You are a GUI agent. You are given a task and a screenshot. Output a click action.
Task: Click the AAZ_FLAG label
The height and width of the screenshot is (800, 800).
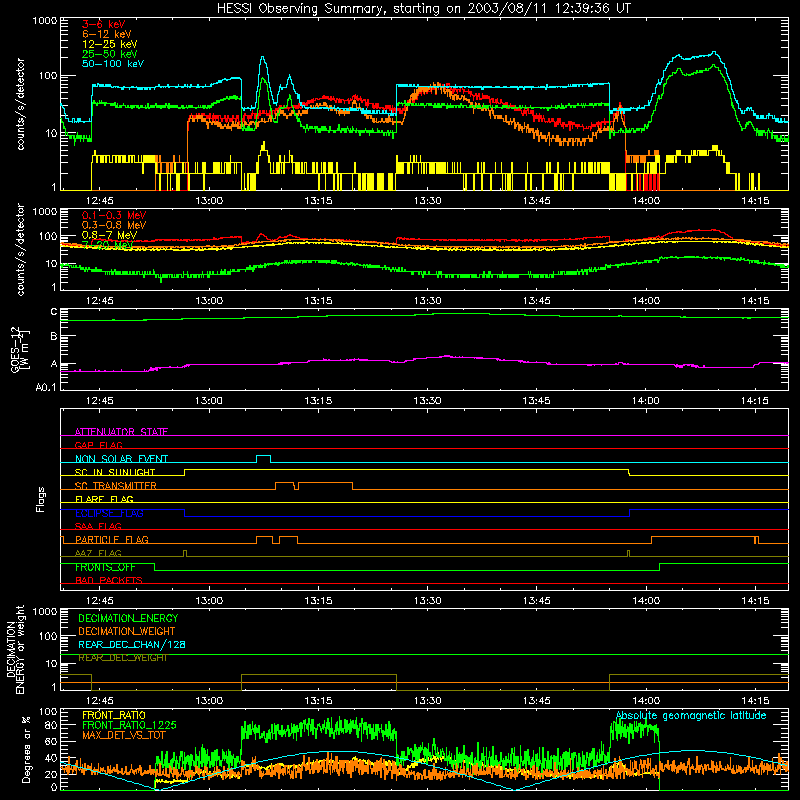tap(98, 553)
